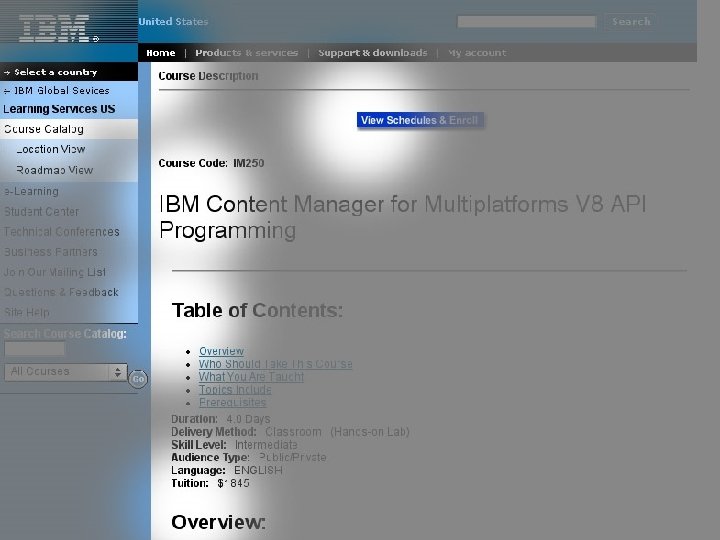Open Business Partners sidebar item
The height and width of the screenshot is (540, 720).
point(51,252)
